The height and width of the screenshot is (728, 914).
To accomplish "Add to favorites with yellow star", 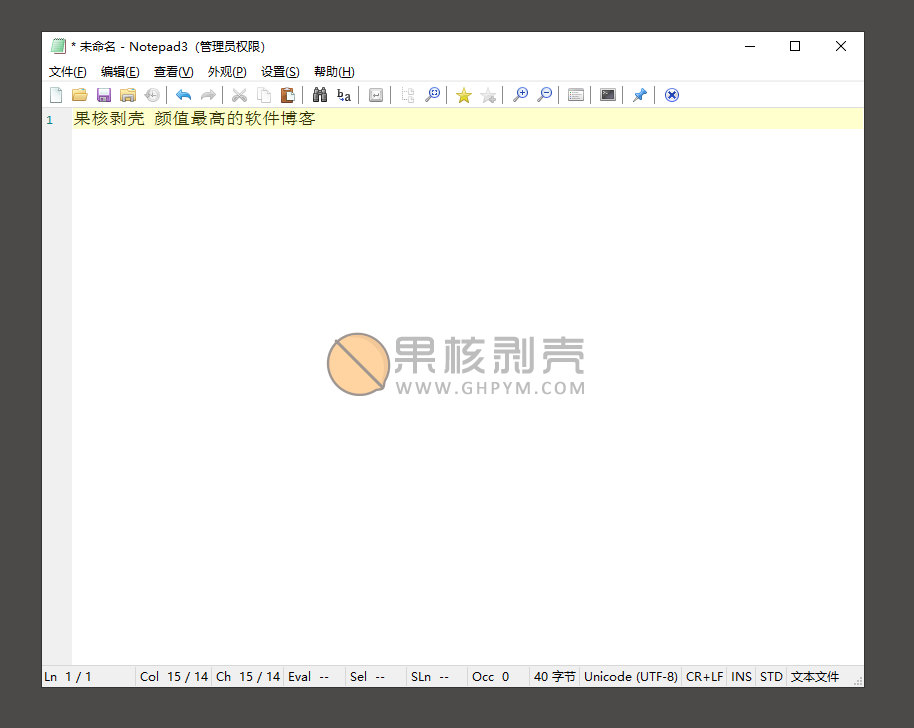I will click(x=464, y=95).
